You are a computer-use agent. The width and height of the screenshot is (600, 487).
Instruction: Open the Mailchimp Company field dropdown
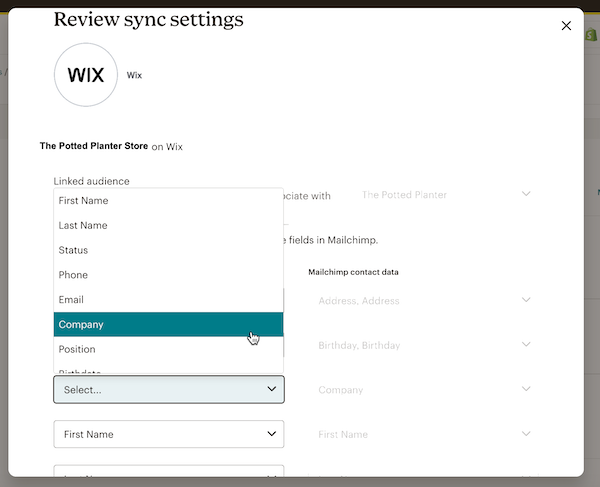[420, 390]
